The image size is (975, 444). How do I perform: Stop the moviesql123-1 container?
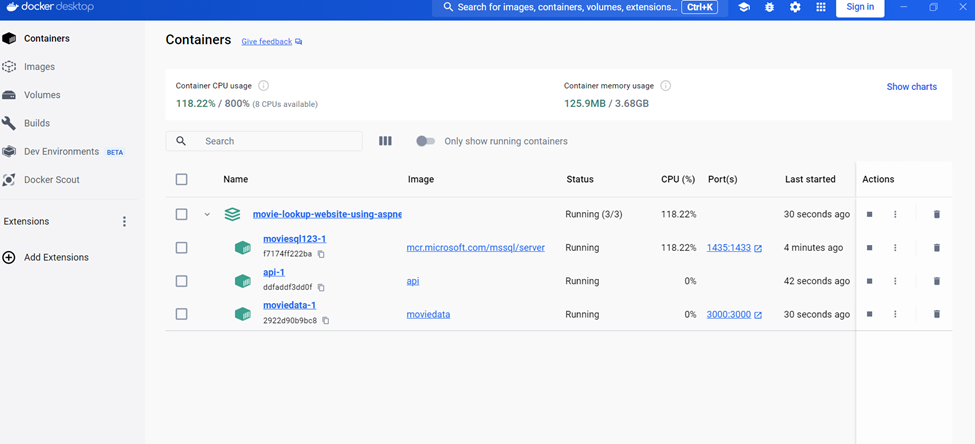tap(869, 247)
